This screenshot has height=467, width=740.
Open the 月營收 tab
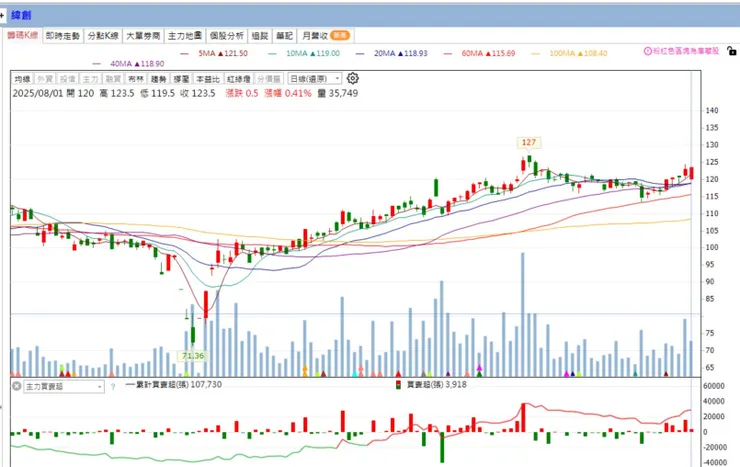[x=326, y=36]
